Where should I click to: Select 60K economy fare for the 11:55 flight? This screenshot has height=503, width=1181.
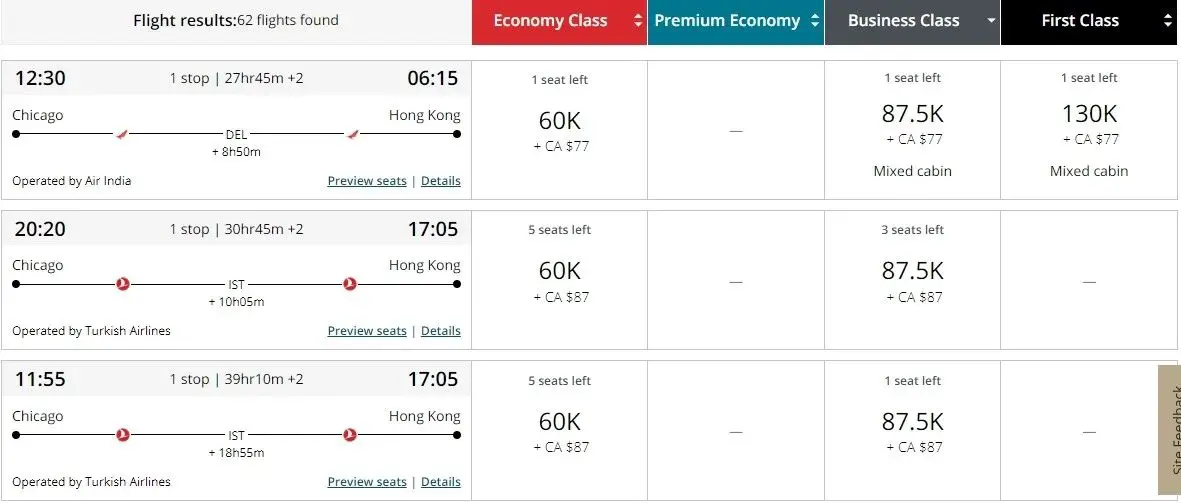click(560, 422)
